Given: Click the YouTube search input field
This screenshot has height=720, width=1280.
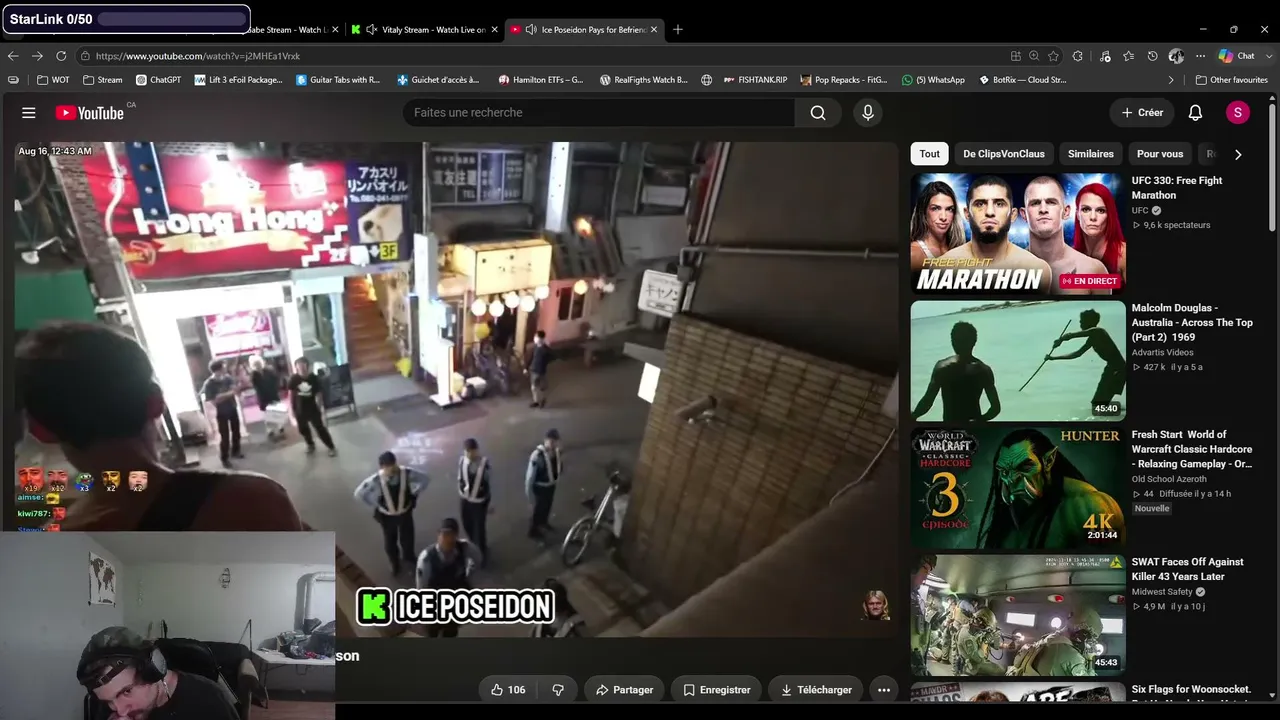Looking at the screenshot, I should pos(600,113).
